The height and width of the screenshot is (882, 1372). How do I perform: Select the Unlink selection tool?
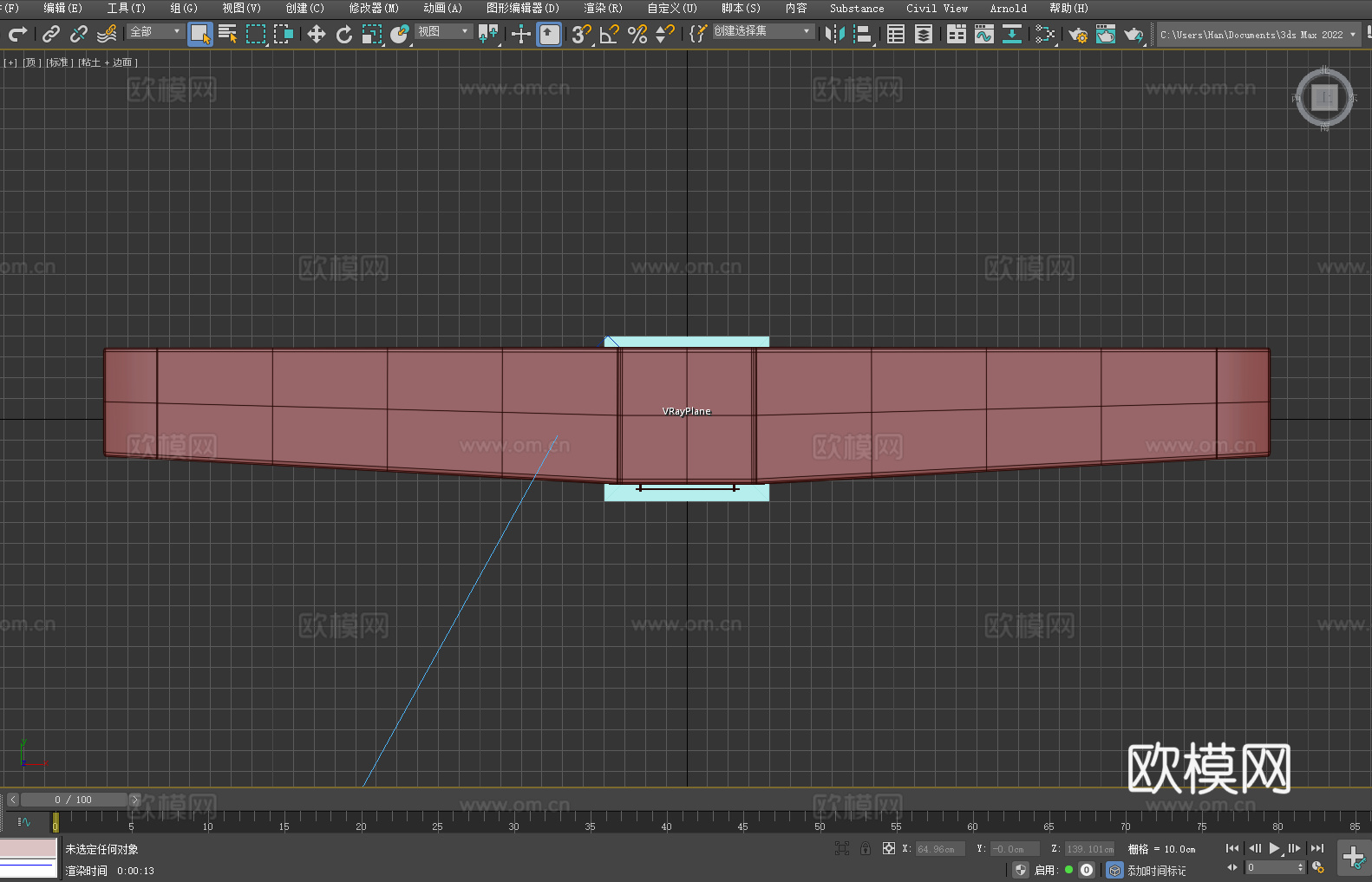tap(79, 34)
